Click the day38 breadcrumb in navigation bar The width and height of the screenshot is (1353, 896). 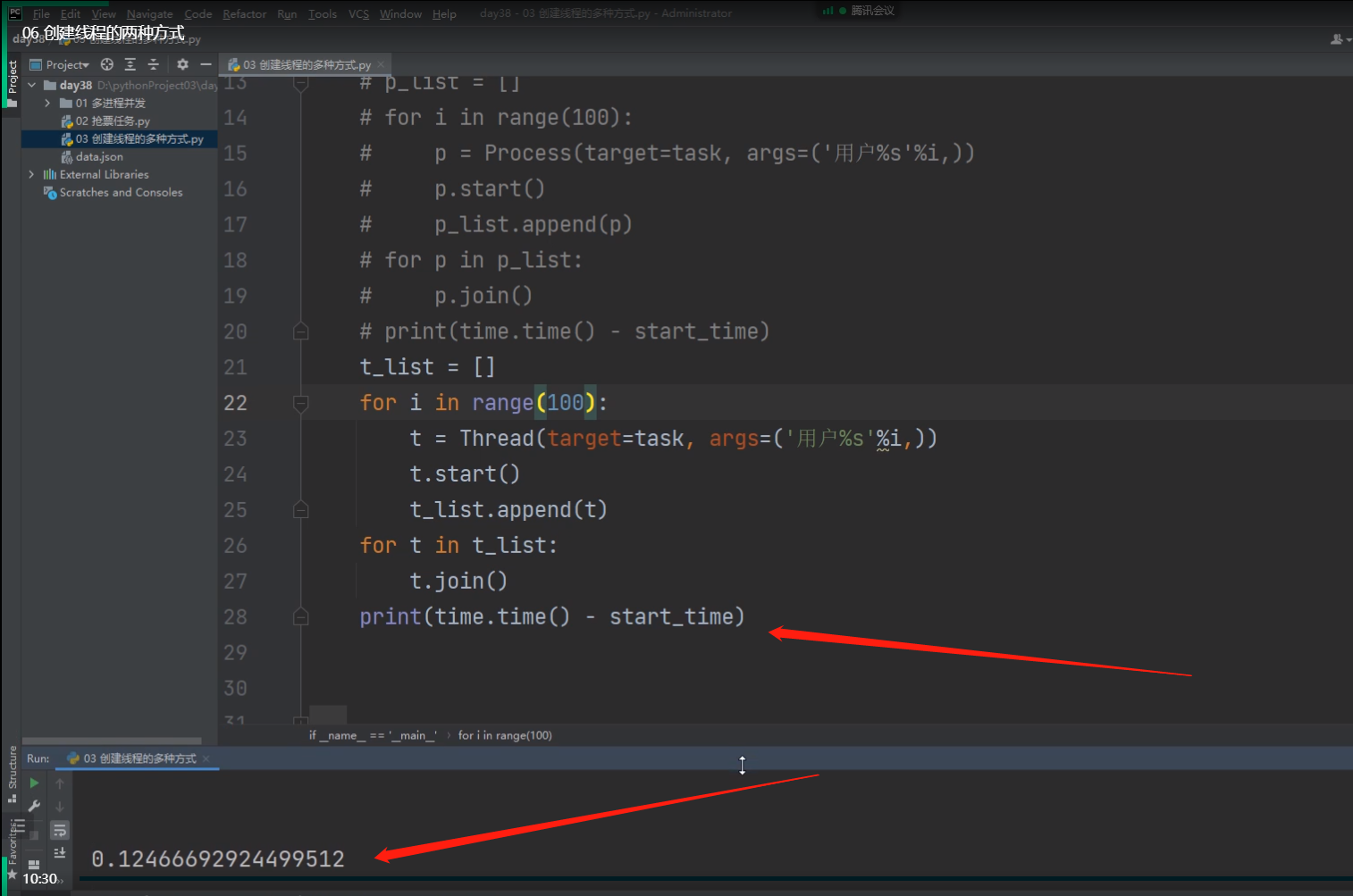tap(27, 39)
